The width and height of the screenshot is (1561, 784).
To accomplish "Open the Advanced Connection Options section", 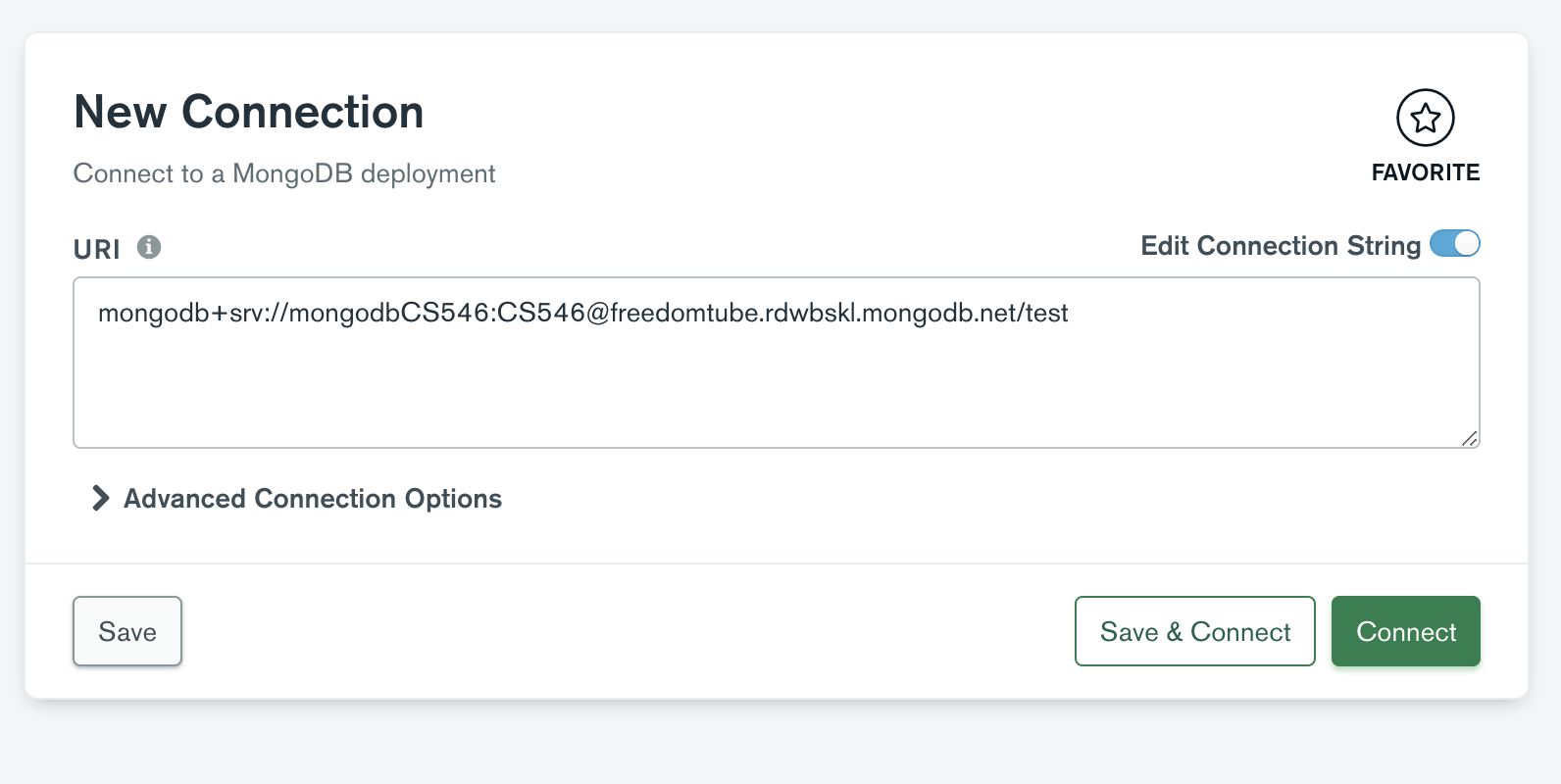I will tap(311, 499).
